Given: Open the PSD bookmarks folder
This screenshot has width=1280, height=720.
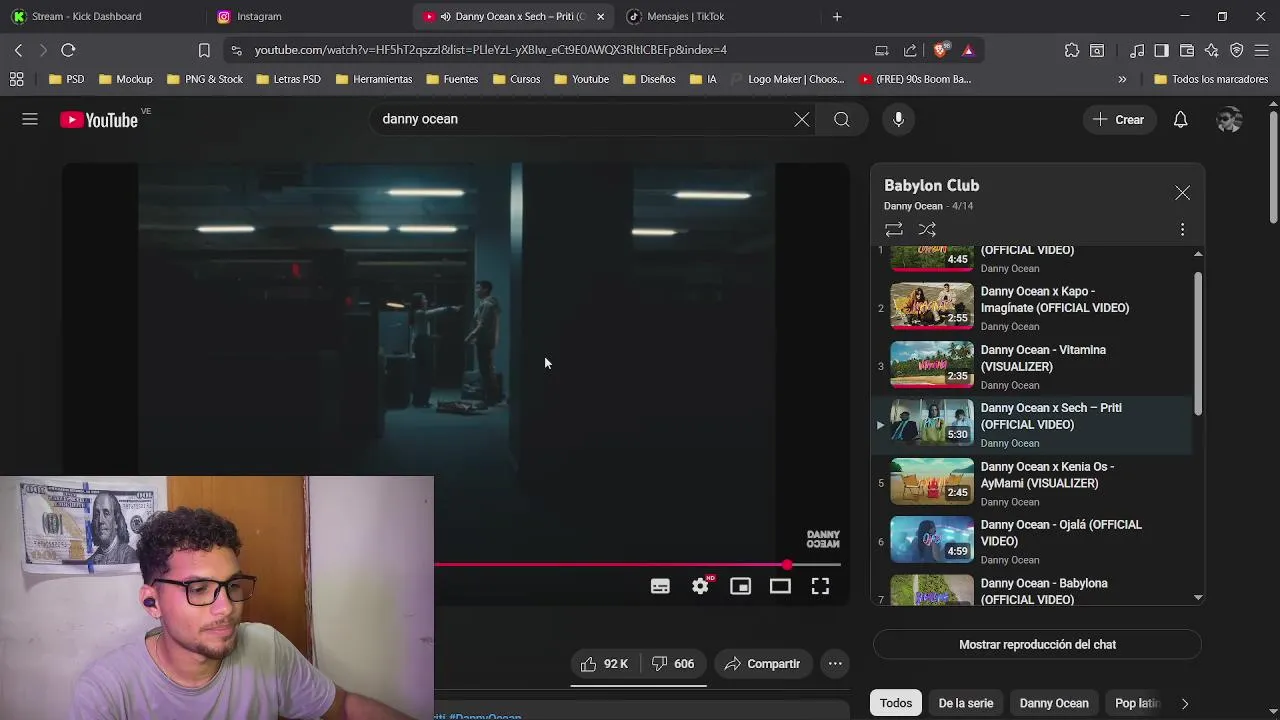Looking at the screenshot, I should [66, 79].
